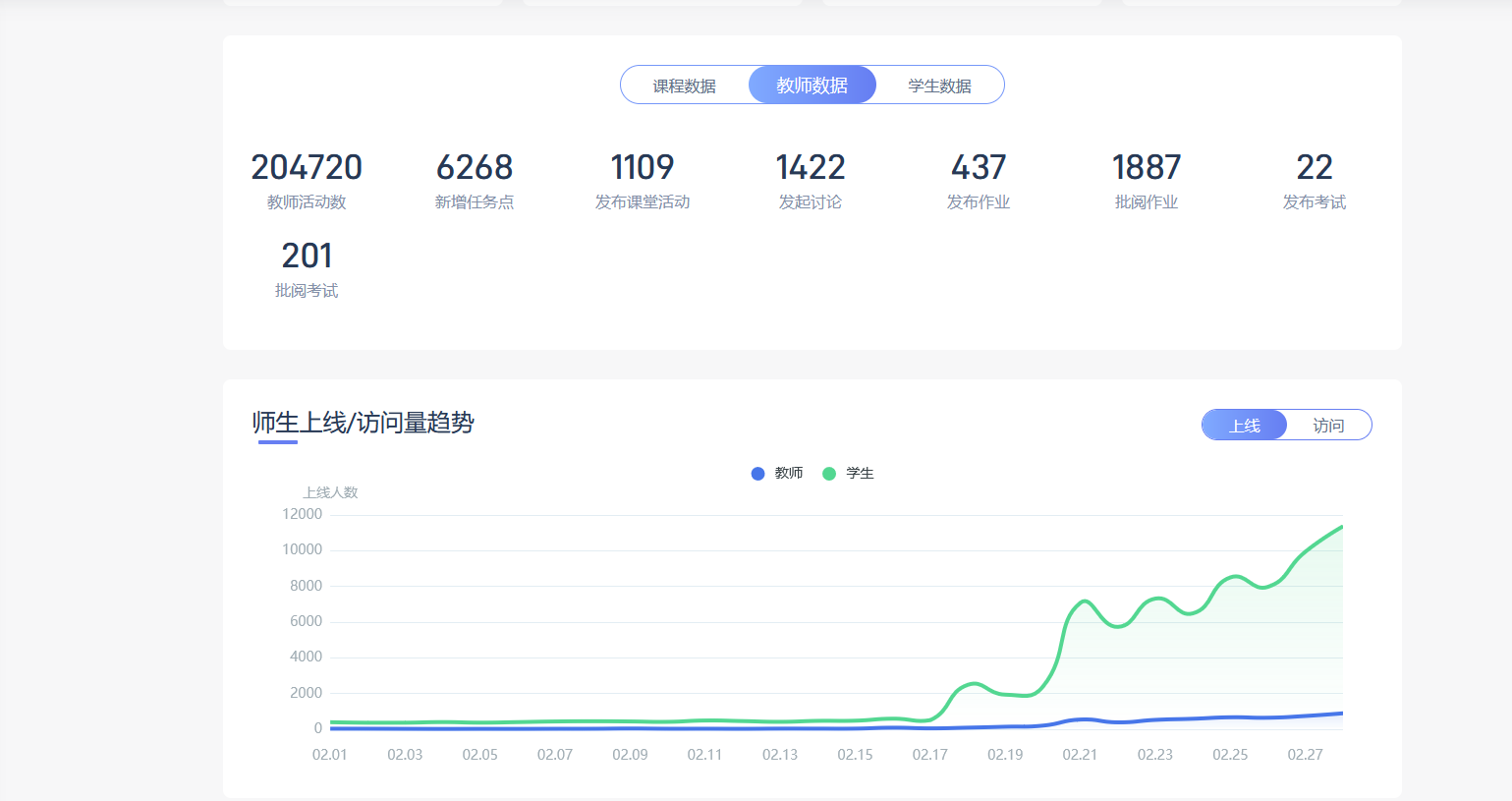Click the 204720 教师活动数 statistic

coord(307,168)
